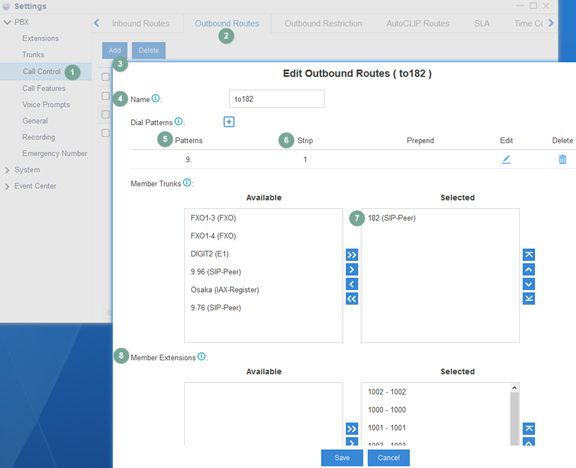This screenshot has height=468, width=576.
Task: Collapse the PBX tree section
Action: [x=7, y=22]
